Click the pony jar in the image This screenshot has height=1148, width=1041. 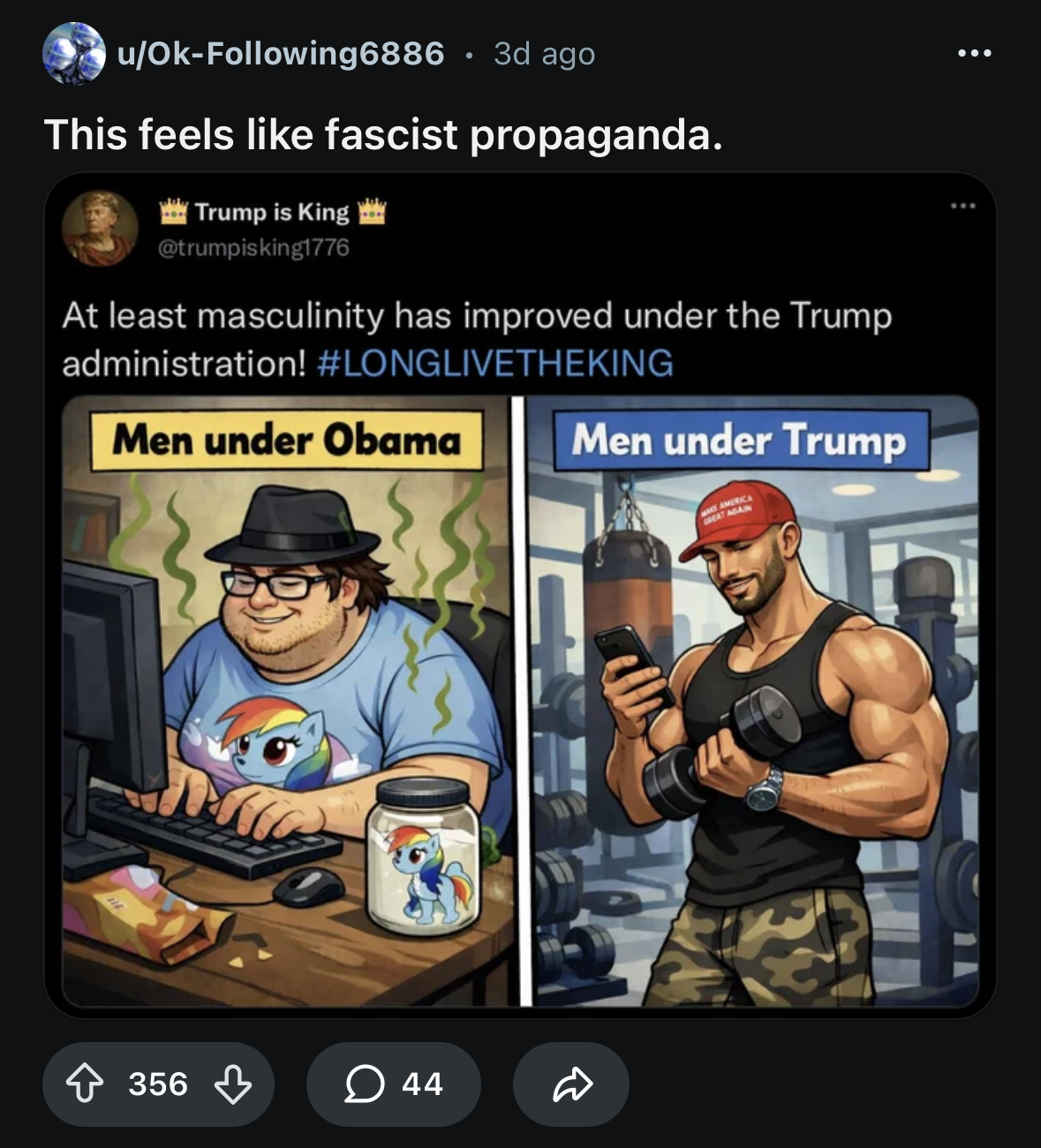[x=423, y=856]
